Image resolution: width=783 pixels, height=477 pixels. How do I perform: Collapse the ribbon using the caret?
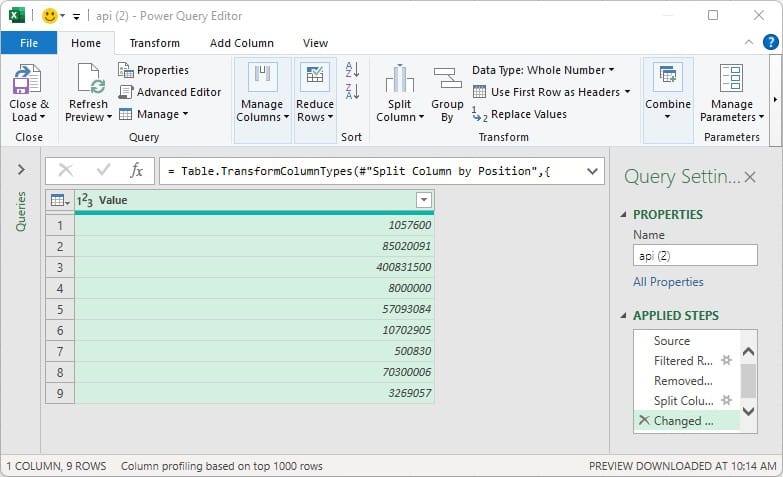(x=747, y=43)
